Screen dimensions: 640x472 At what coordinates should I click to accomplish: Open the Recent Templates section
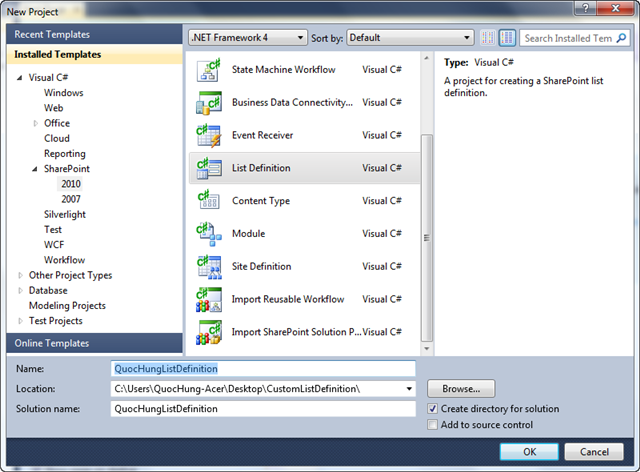tap(95, 34)
